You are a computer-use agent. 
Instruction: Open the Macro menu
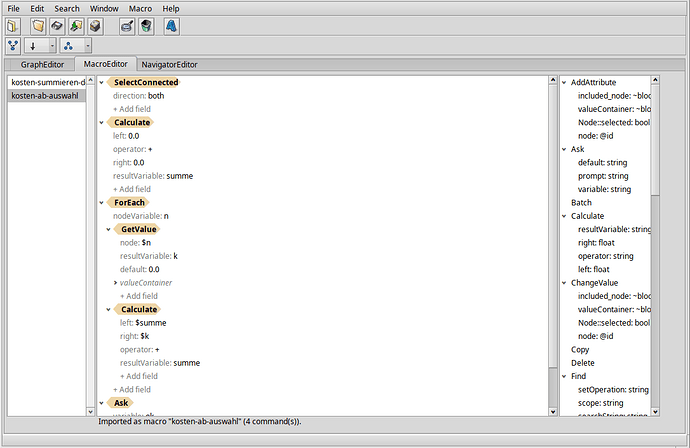(140, 8)
